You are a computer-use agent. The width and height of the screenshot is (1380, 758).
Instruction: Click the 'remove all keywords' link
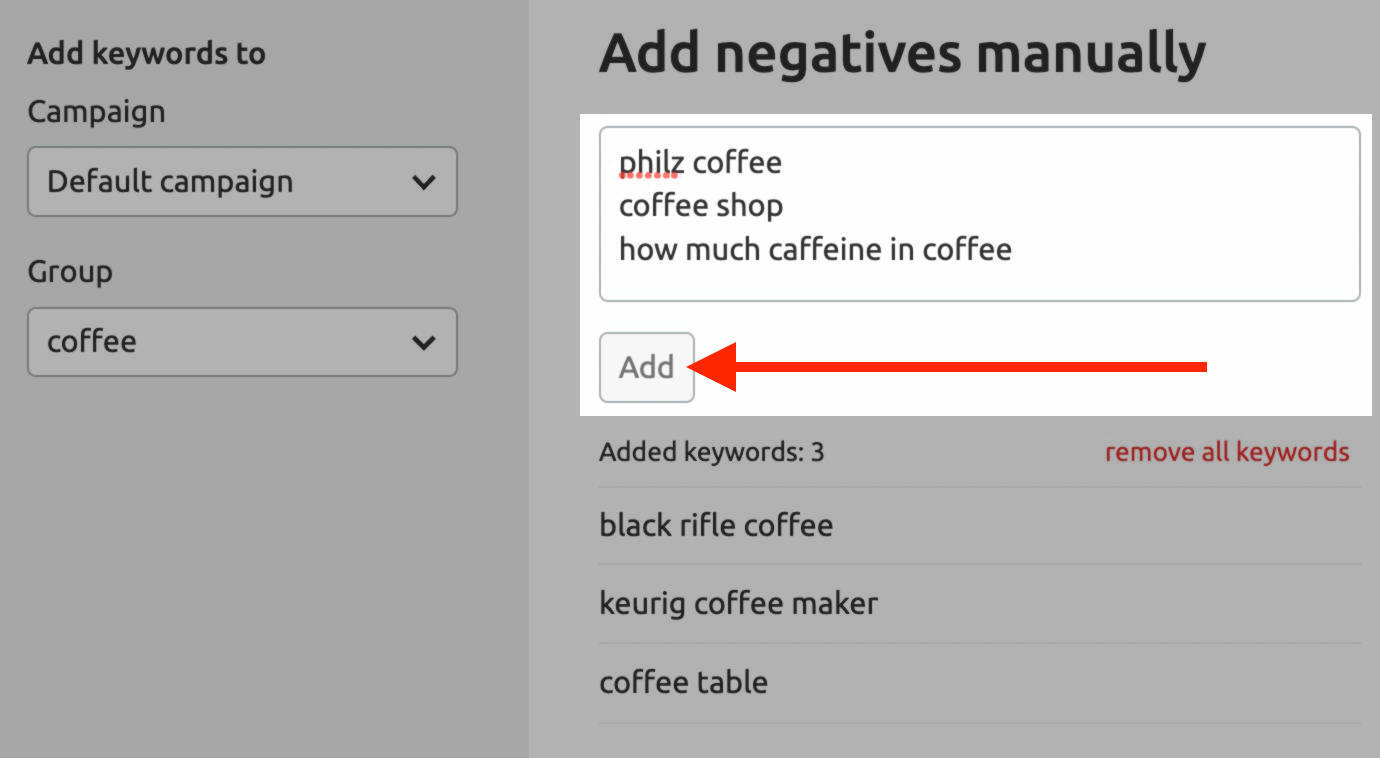(x=1226, y=452)
